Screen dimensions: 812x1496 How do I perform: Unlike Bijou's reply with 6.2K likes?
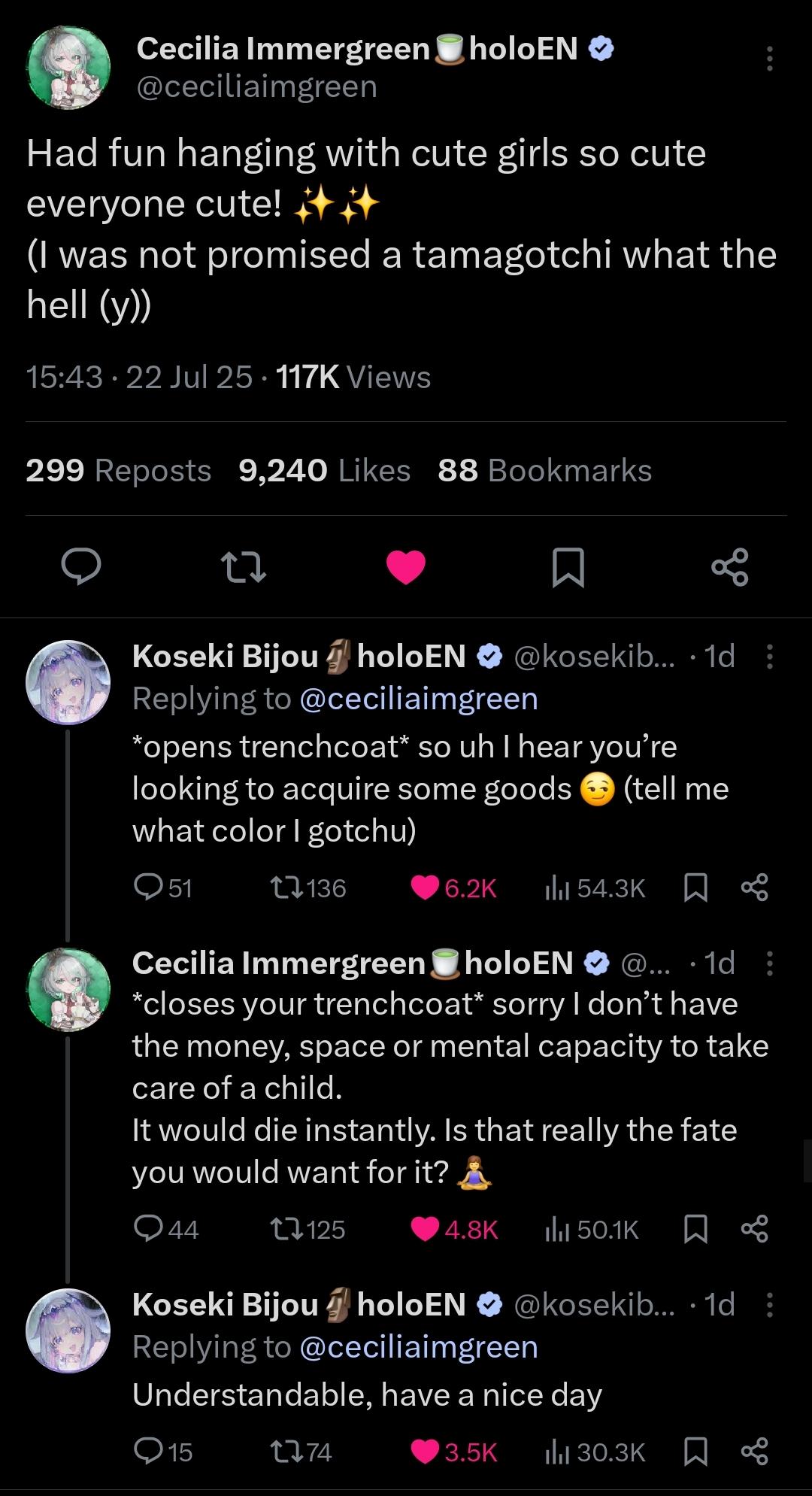coord(425,888)
